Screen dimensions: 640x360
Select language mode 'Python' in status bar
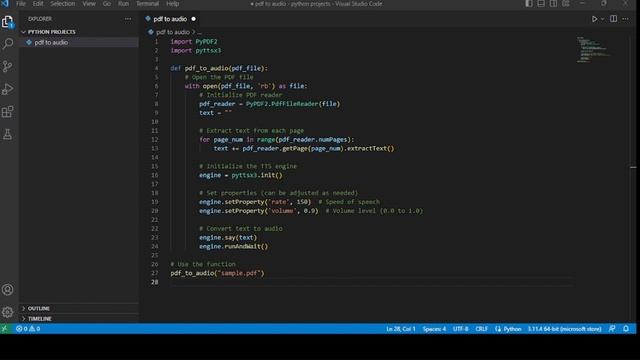512,329
